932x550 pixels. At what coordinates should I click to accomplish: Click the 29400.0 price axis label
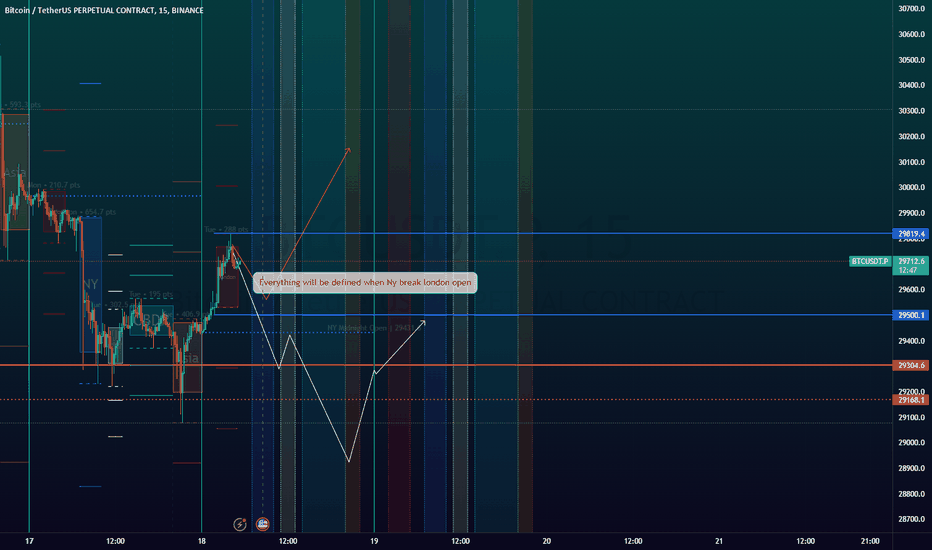click(911, 341)
